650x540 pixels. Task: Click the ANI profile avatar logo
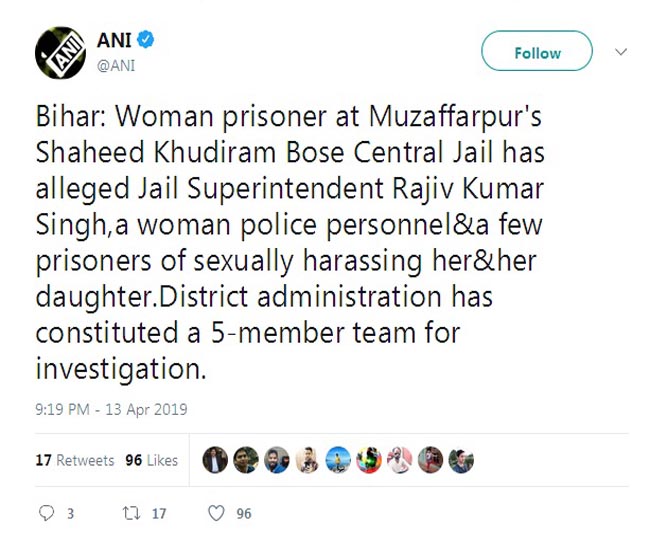(x=61, y=53)
